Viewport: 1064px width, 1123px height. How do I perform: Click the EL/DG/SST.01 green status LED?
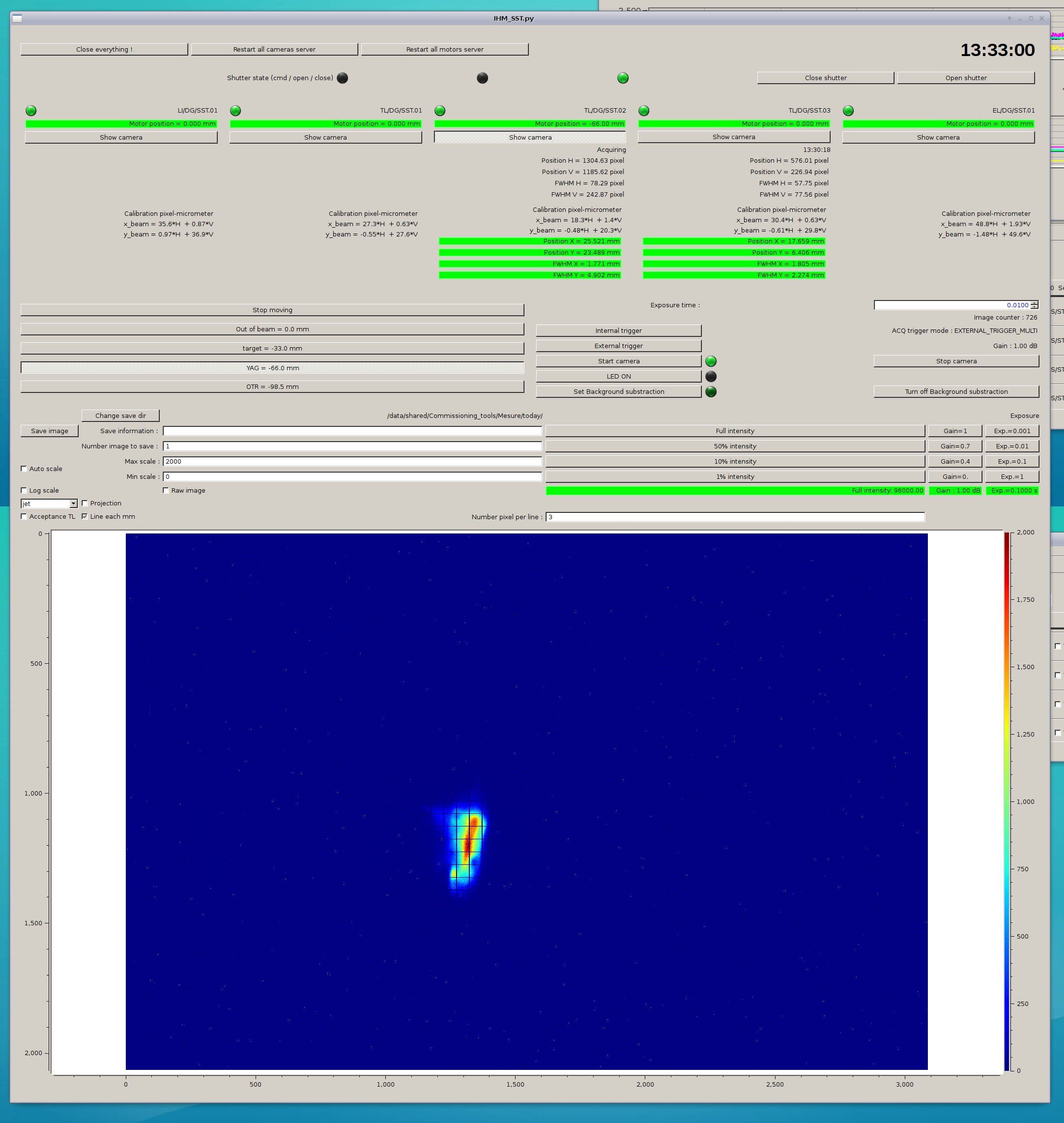(x=848, y=111)
